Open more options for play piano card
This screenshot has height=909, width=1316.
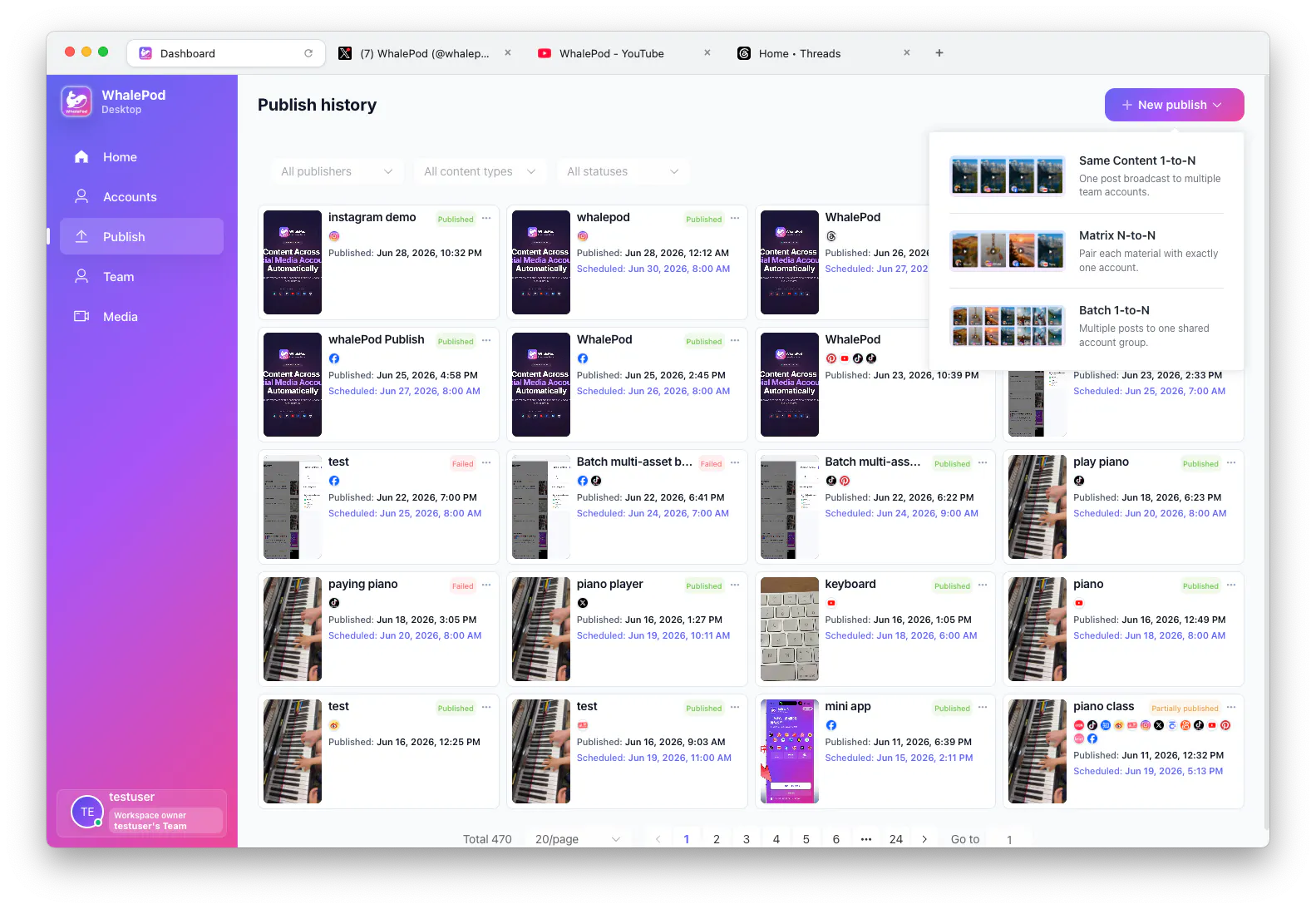coord(1231,463)
